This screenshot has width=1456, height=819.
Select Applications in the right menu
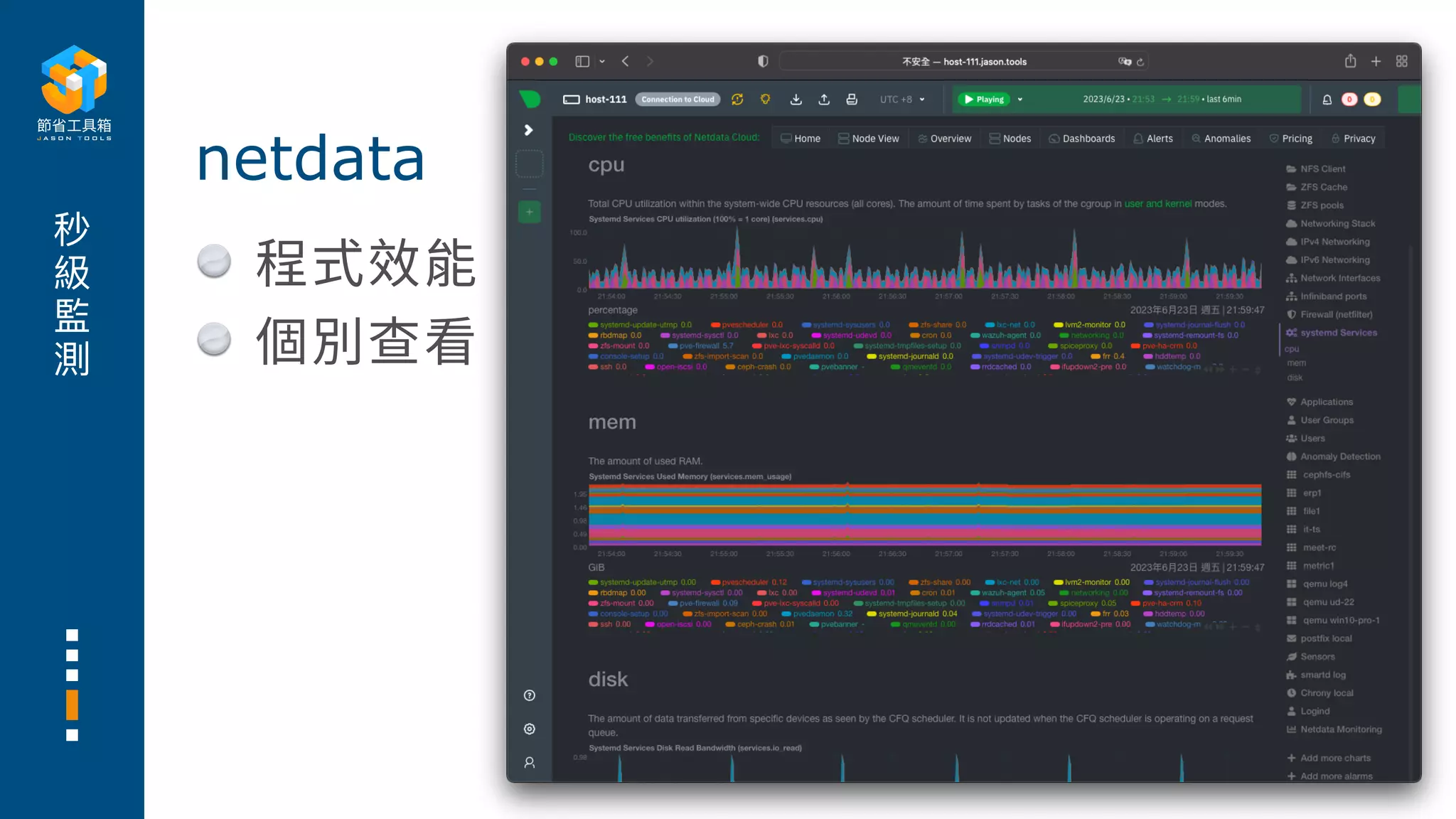(x=1319, y=402)
